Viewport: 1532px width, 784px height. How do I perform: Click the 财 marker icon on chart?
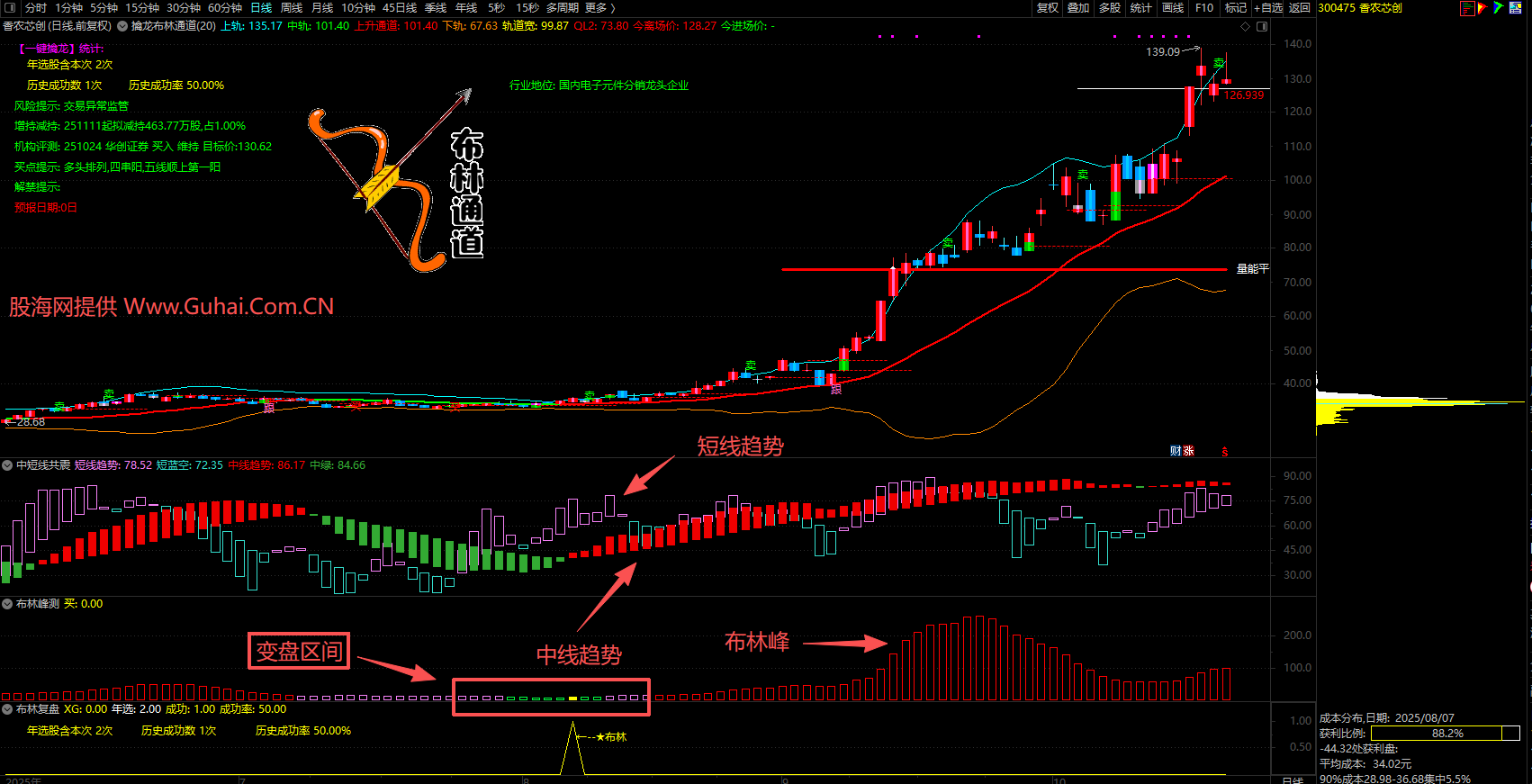pos(1176,451)
